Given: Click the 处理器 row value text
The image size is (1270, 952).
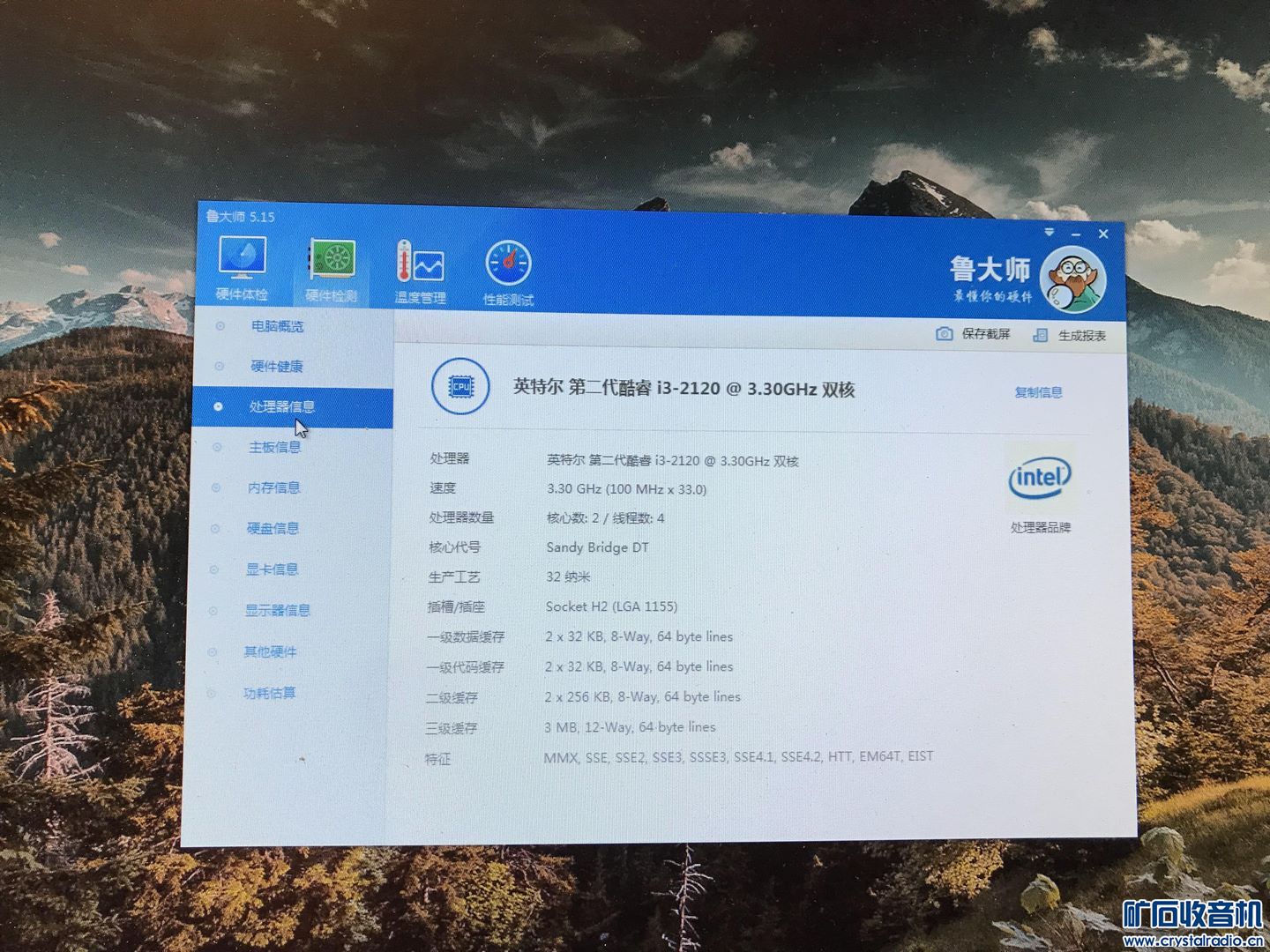Looking at the screenshot, I should (x=672, y=461).
